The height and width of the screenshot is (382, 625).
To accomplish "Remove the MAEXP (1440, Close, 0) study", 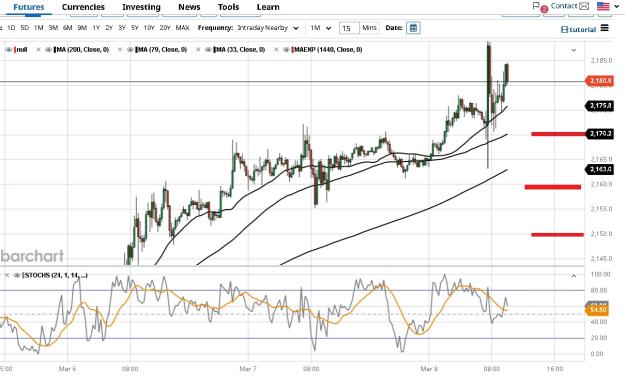I will (276, 50).
